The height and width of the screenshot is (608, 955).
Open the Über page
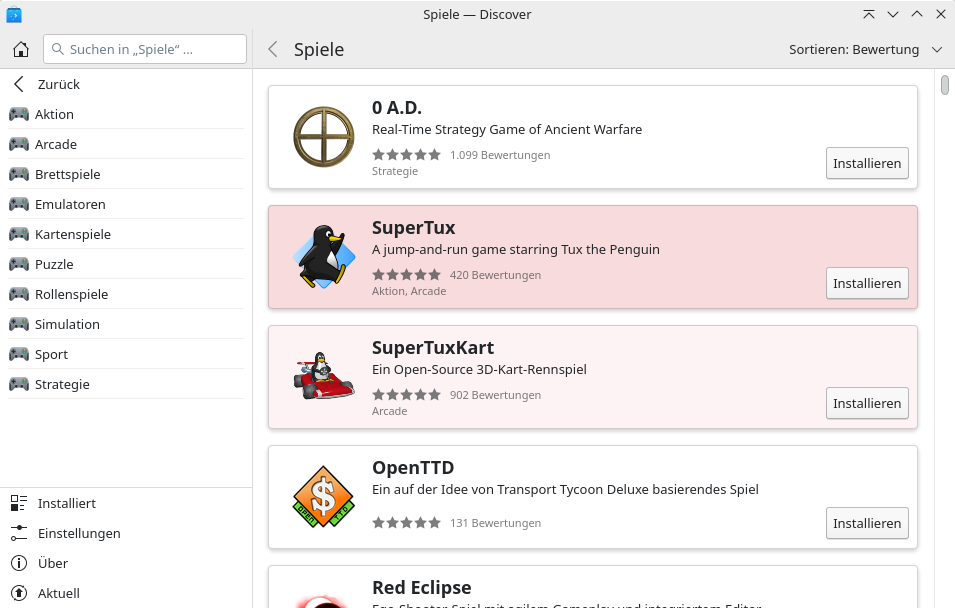[126, 563]
